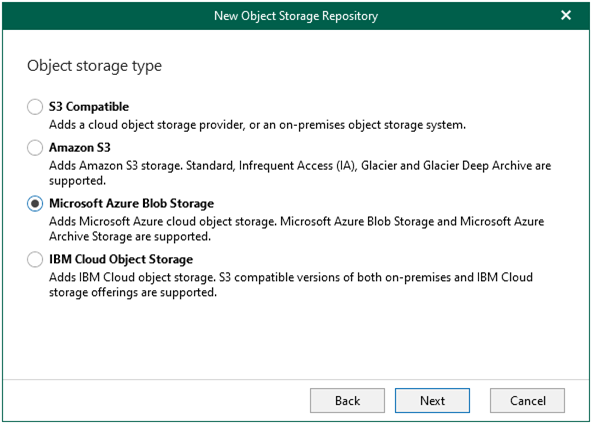Image resolution: width=591 pixels, height=423 pixels.
Task: Choose the Amazon S3 radio option
Action: click(35, 147)
